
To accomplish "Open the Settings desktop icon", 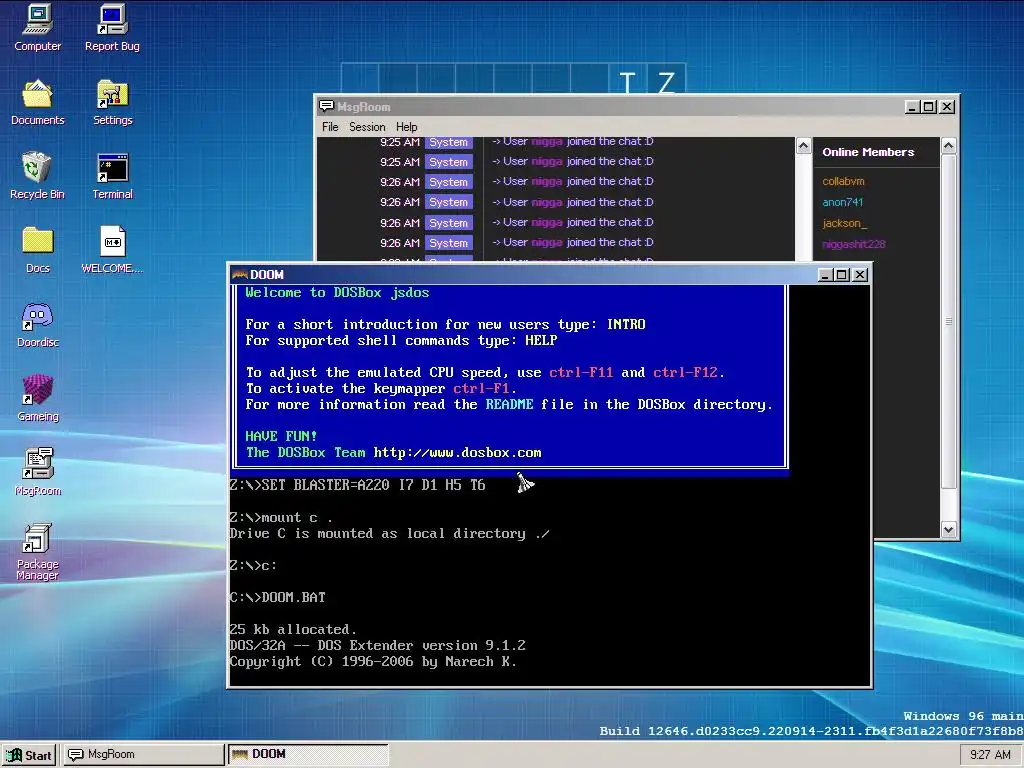I will pyautogui.click(x=112, y=102).
